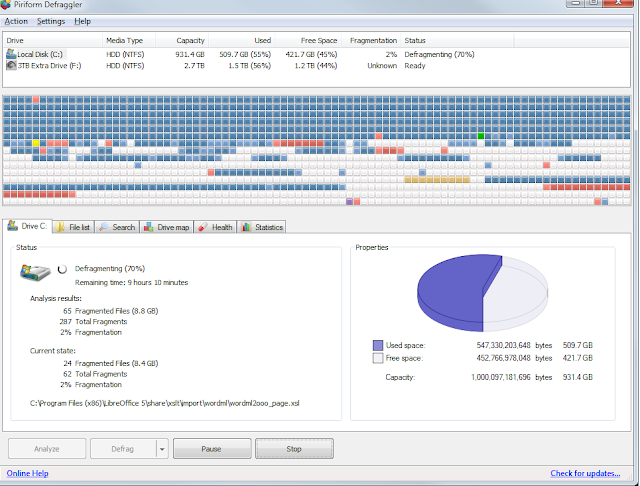Click the wordml2ooo_page.xsl file path text
Image resolution: width=640 pixels, height=486 pixels.
pos(164,403)
